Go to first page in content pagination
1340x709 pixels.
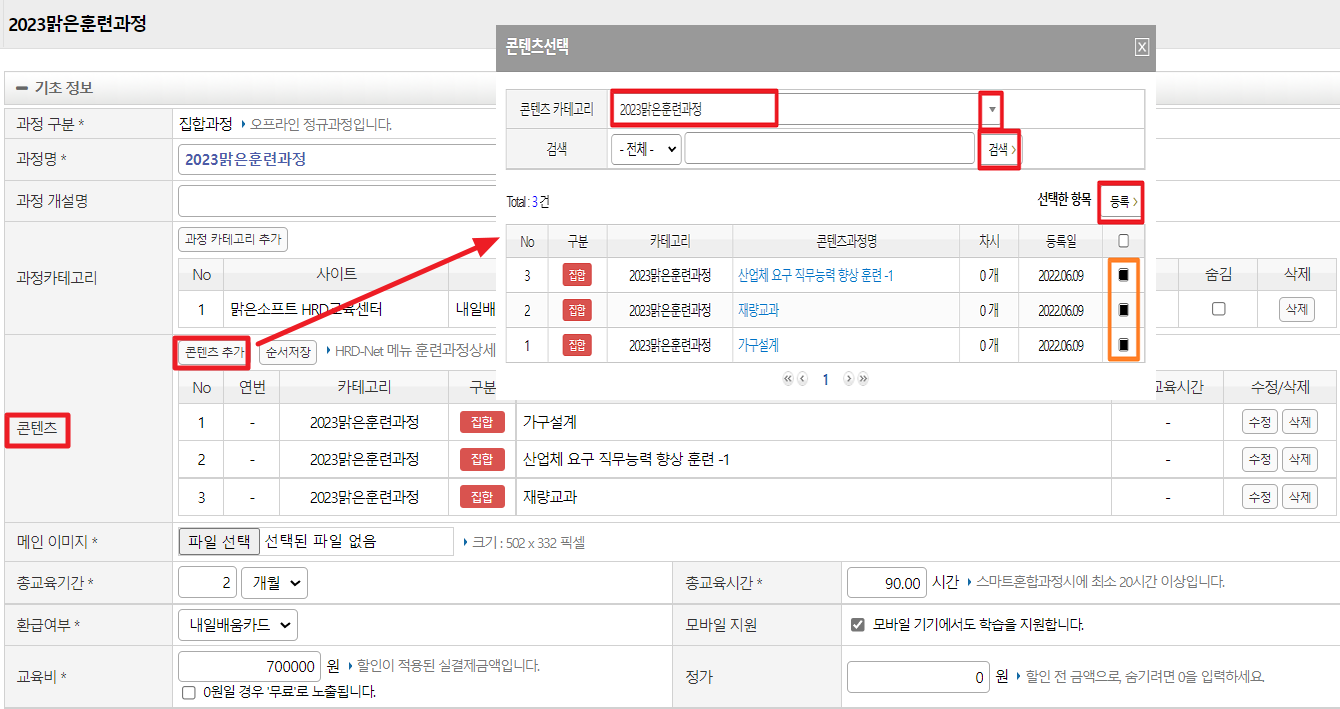pyautogui.click(x=788, y=379)
